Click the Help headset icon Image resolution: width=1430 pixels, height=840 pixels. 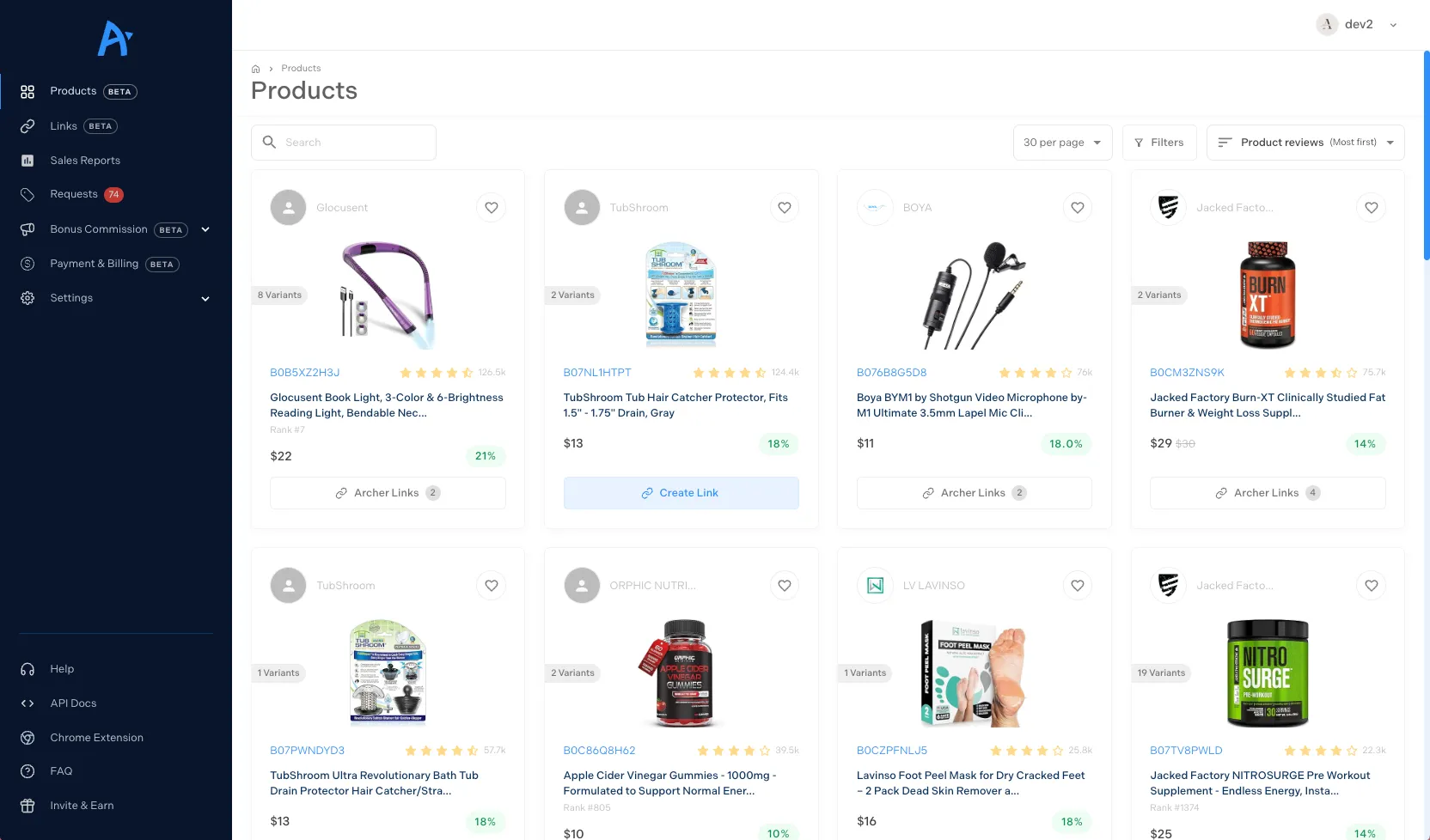(27, 669)
